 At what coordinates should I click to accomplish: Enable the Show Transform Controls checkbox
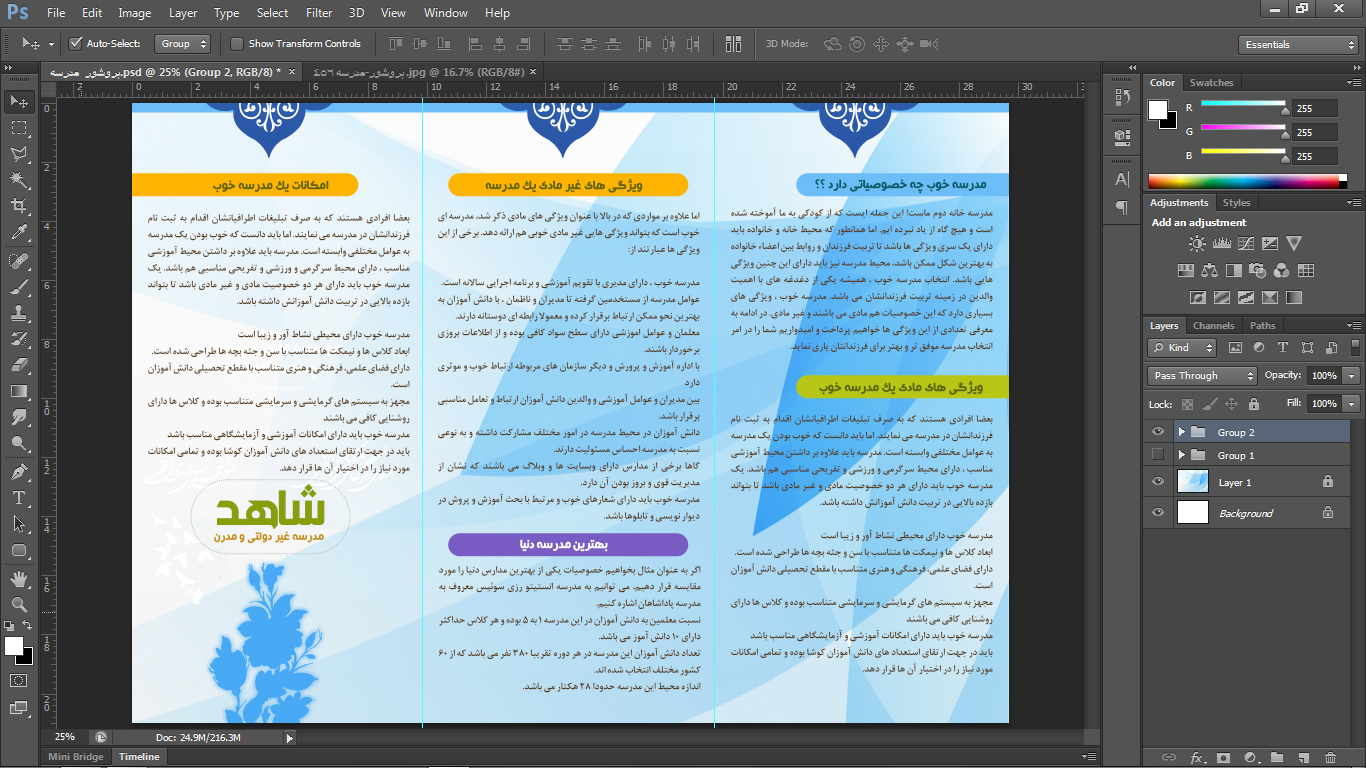(237, 44)
